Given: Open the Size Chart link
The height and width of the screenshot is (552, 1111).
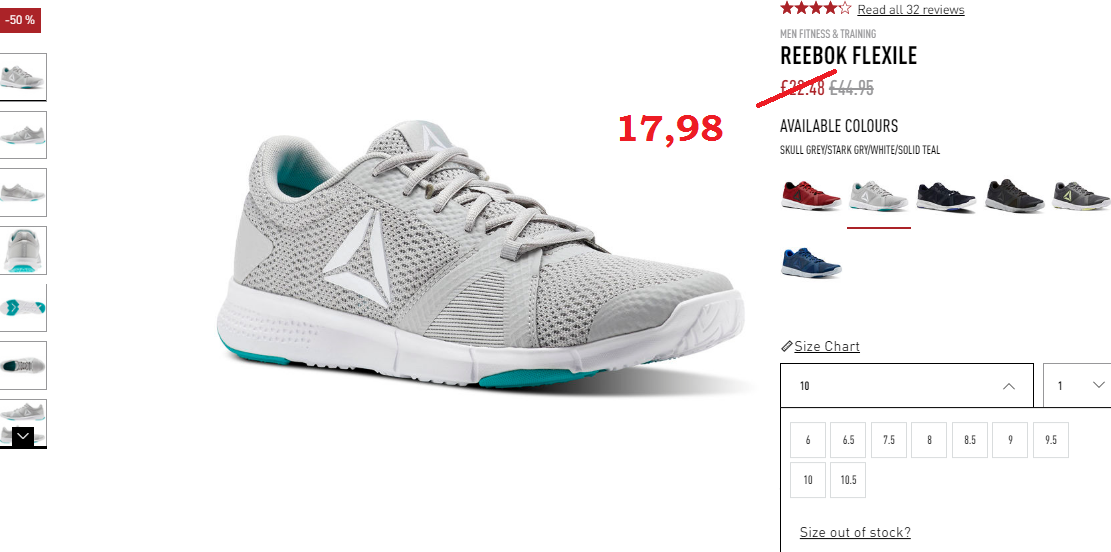Looking at the screenshot, I should (x=827, y=346).
